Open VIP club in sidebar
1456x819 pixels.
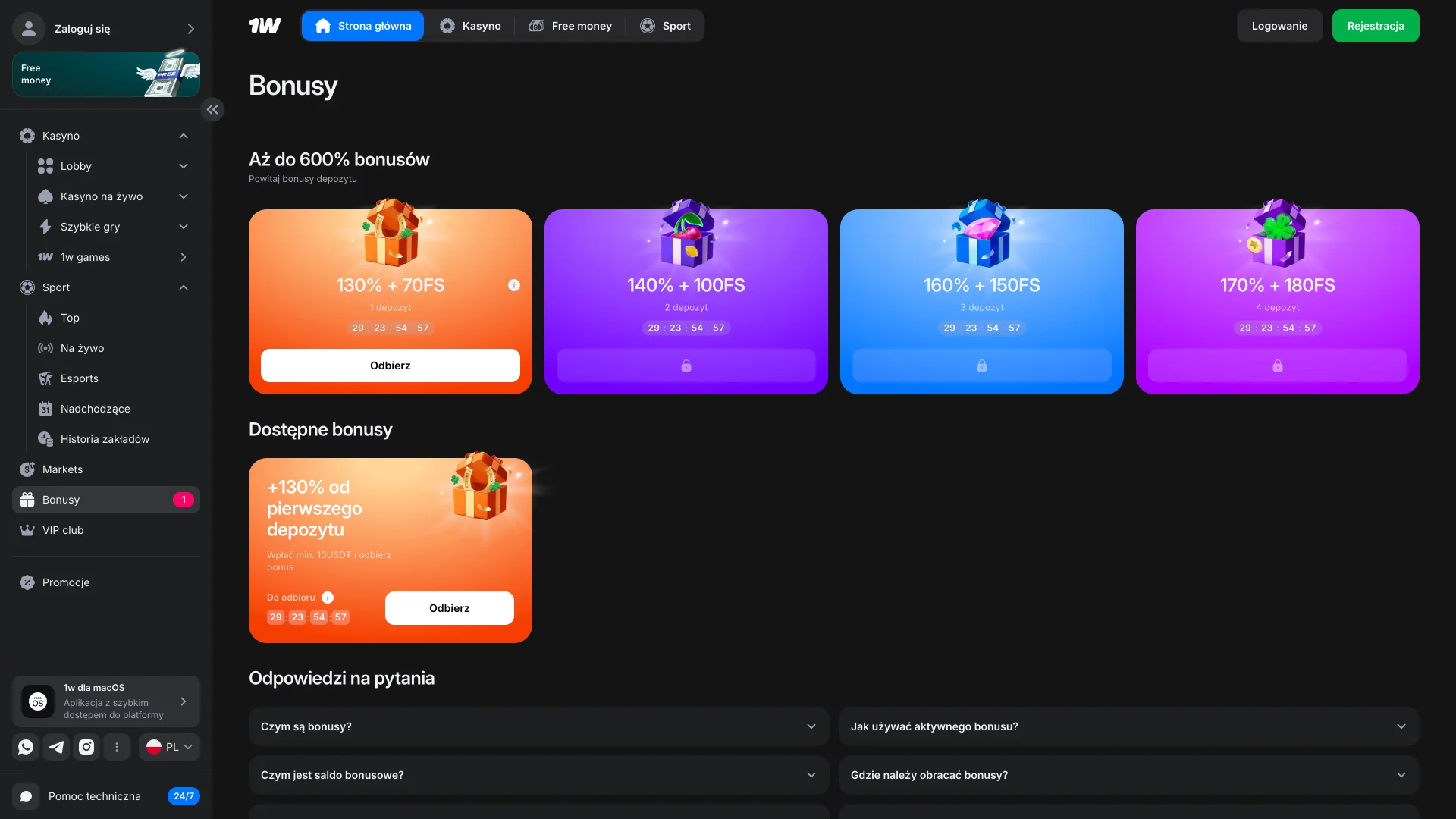point(63,530)
